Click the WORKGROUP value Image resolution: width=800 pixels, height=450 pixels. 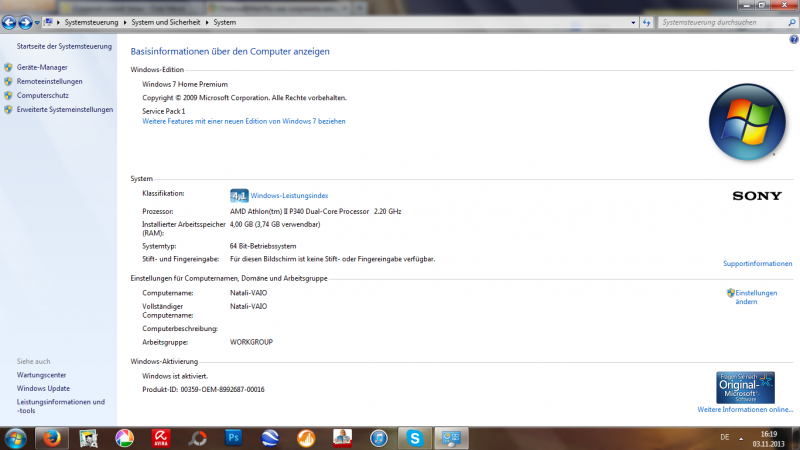tap(252, 342)
